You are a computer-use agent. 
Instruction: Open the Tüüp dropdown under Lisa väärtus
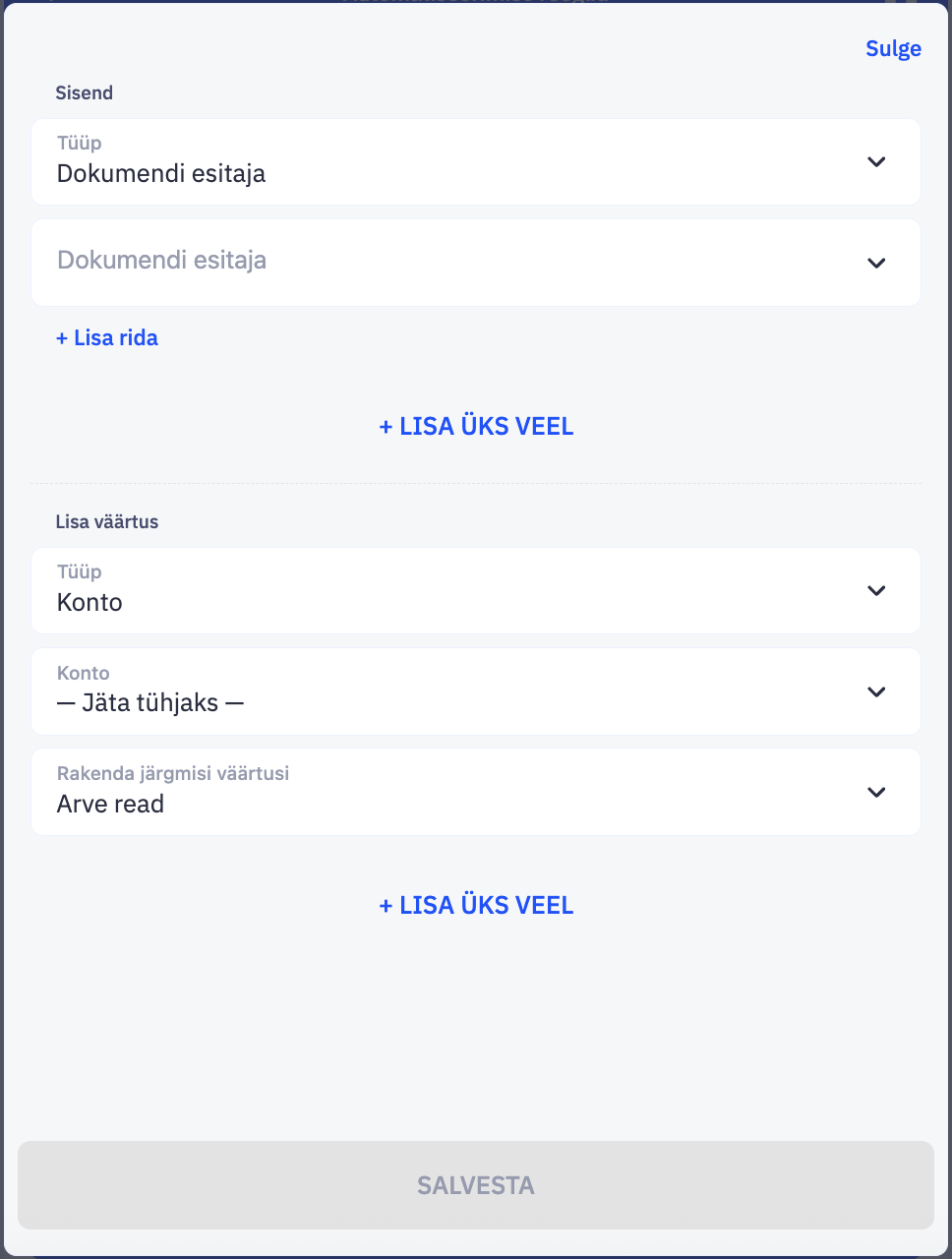point(475,591)
